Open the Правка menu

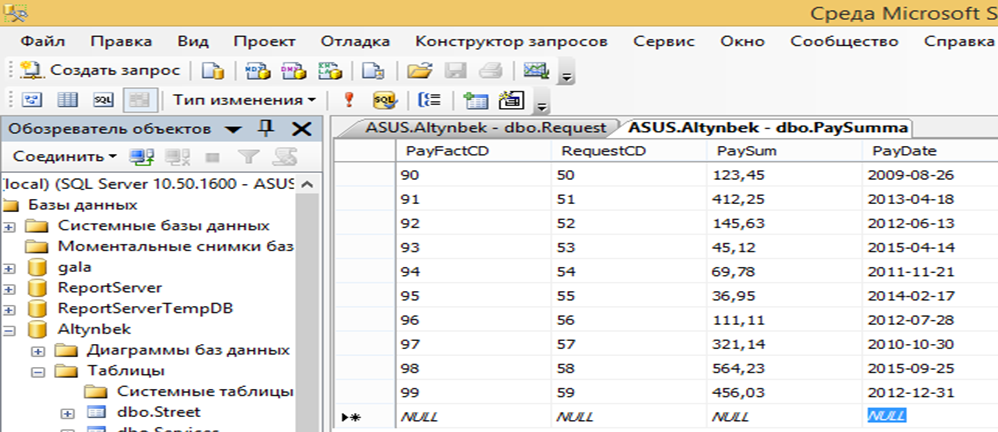point(121,42)
